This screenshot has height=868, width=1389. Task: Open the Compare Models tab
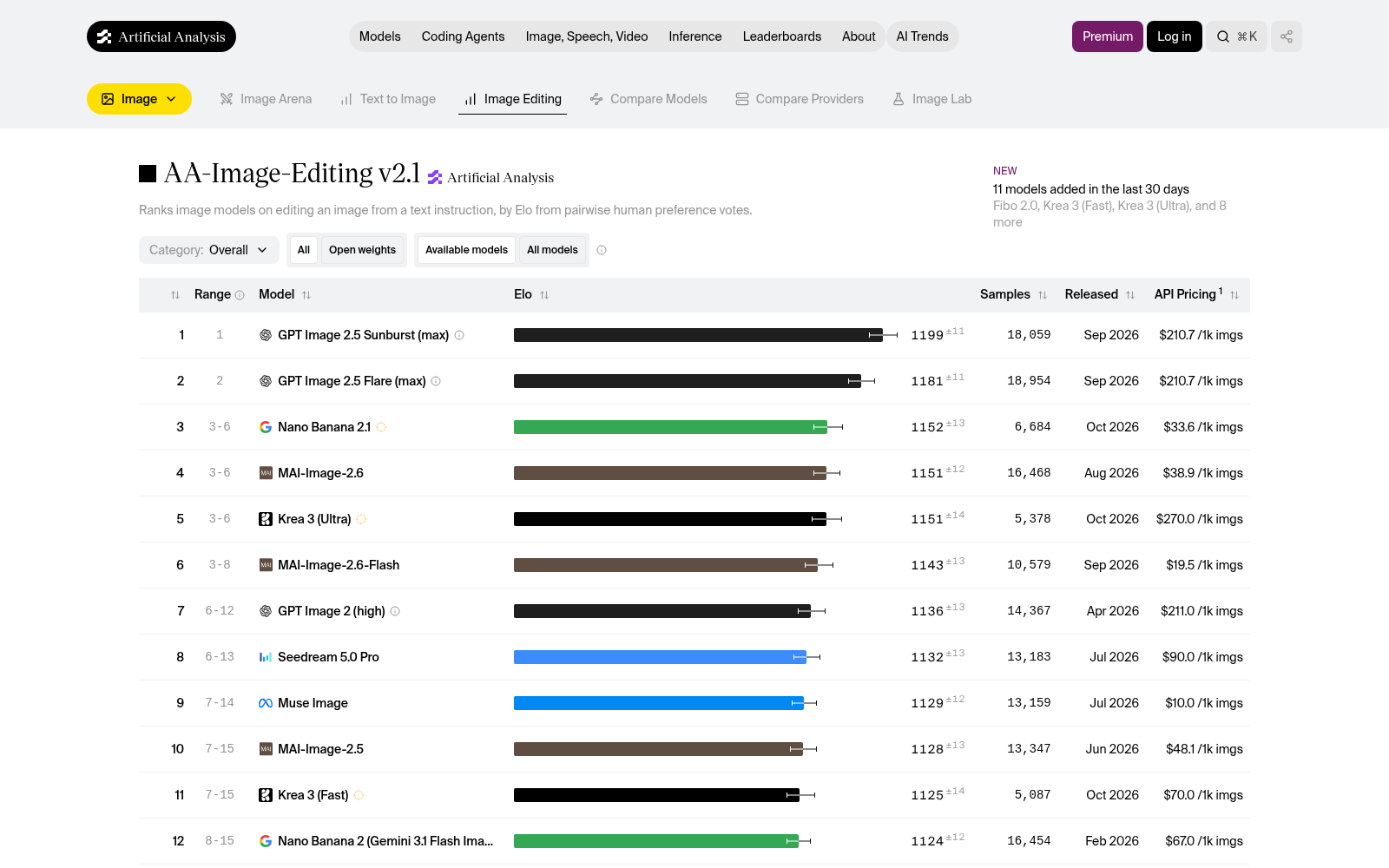[x=648, y=99]
